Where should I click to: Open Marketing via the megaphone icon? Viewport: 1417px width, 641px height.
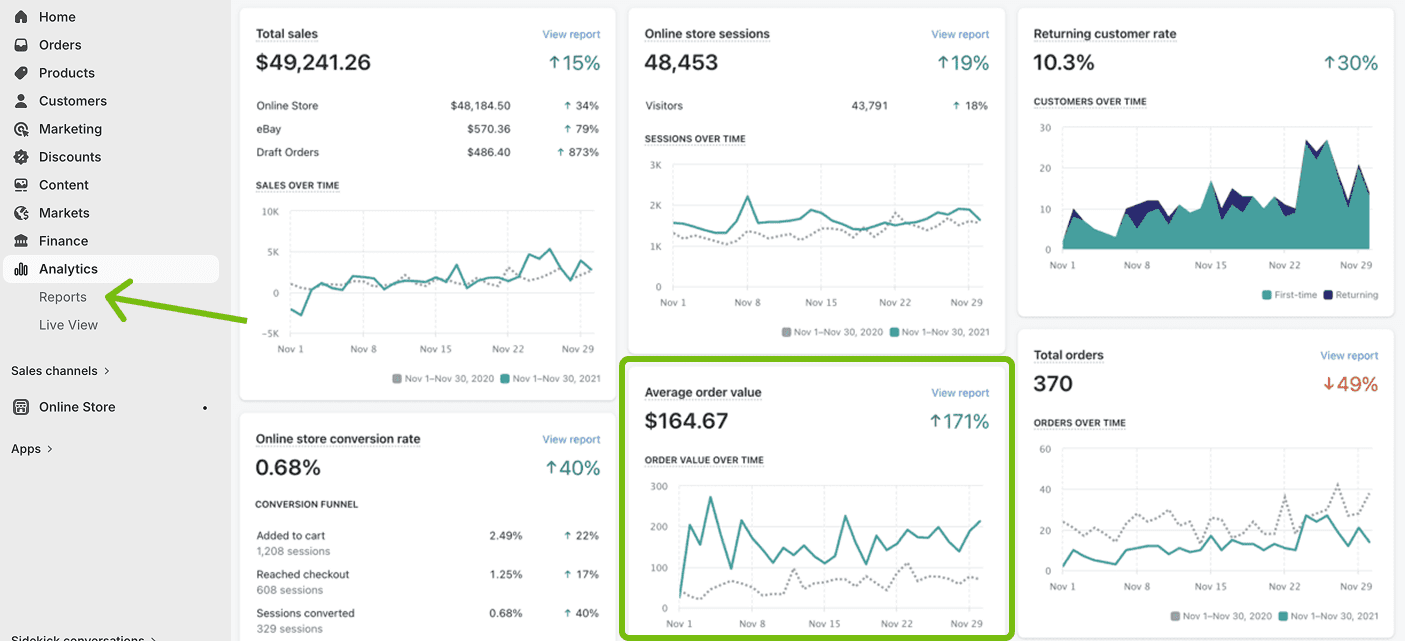pos(22,128)
